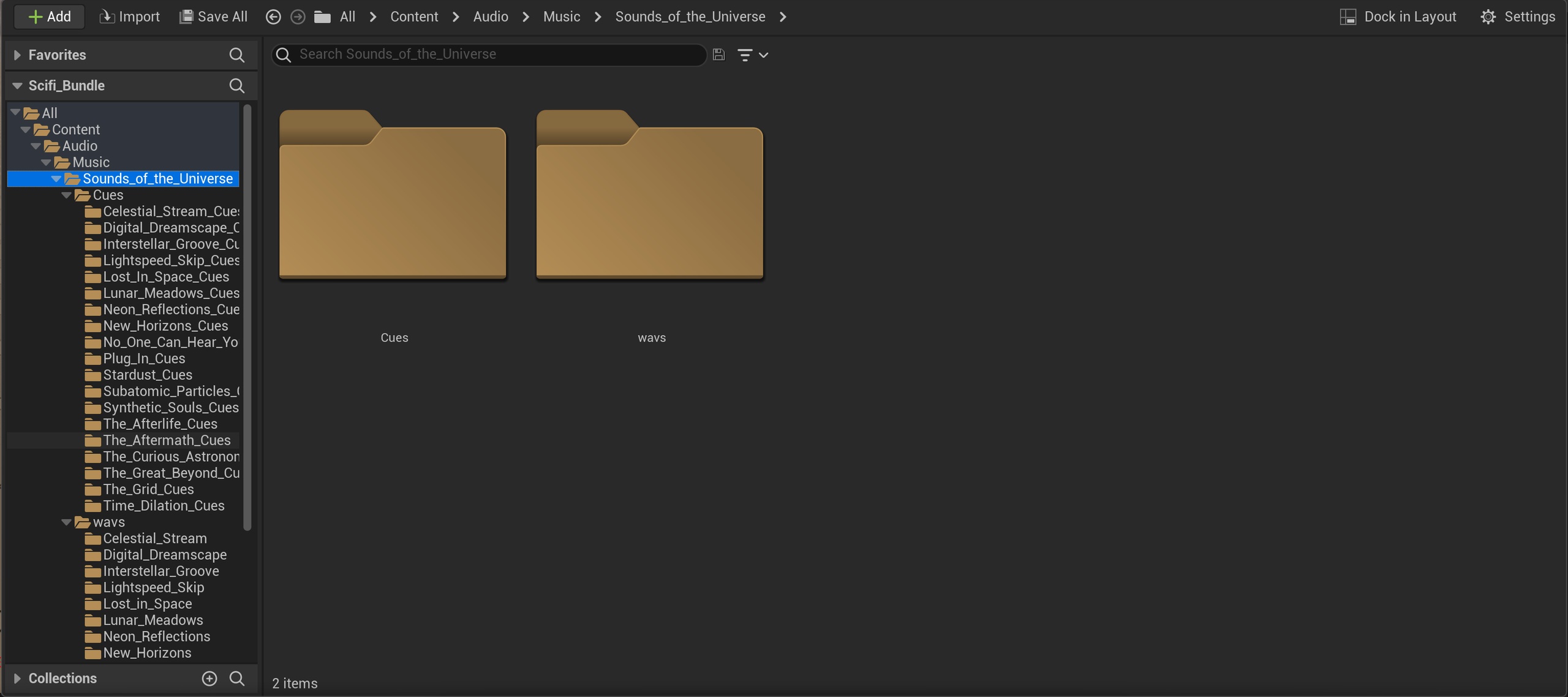Select Time_Dilation_Cues tree folder
The height and width of the screenshot is (697, 1568).
tap(154, 506)
